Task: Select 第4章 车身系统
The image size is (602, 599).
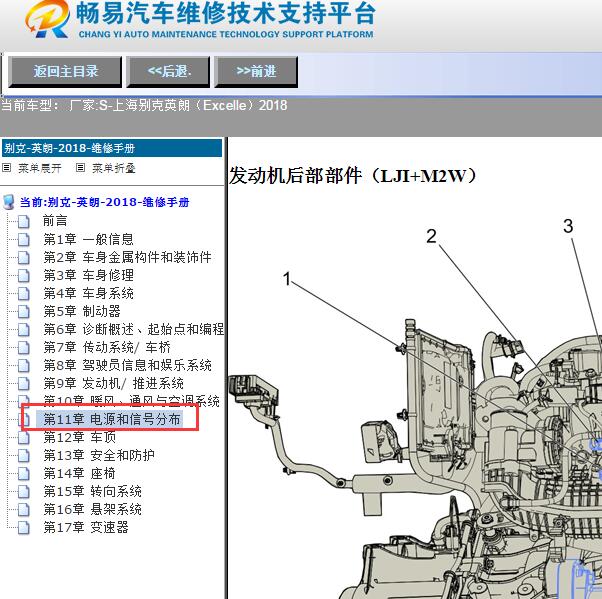Action: [x=88, y=293]
